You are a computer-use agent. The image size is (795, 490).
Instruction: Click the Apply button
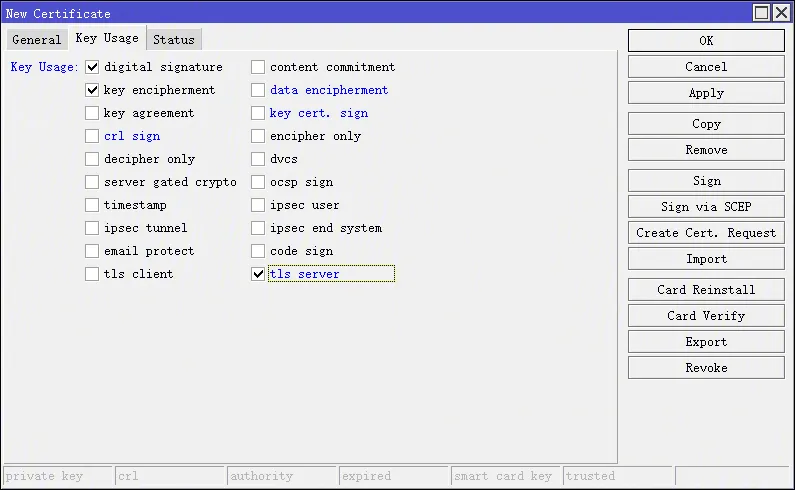pos(706,93)
